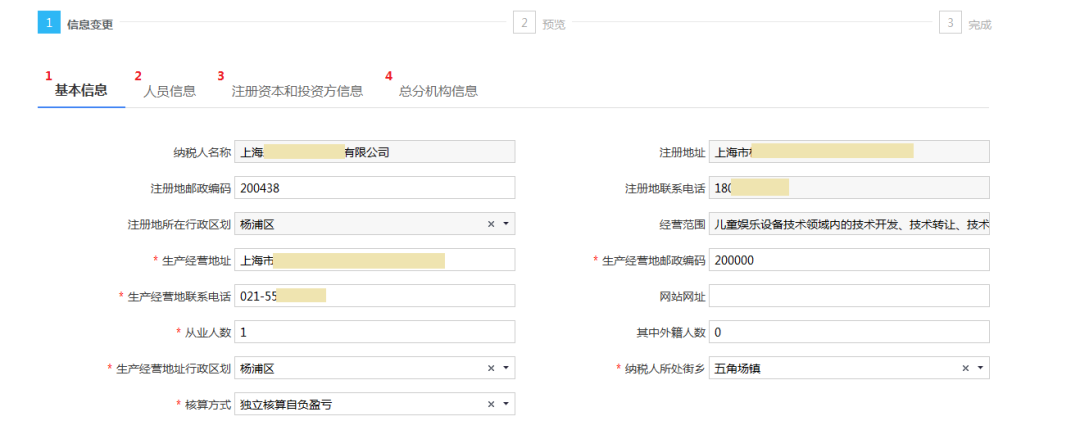The width and height of the screenshot is (1080, 439).
Task: Click the 从业人数 input field
Action: pos(375,332)
